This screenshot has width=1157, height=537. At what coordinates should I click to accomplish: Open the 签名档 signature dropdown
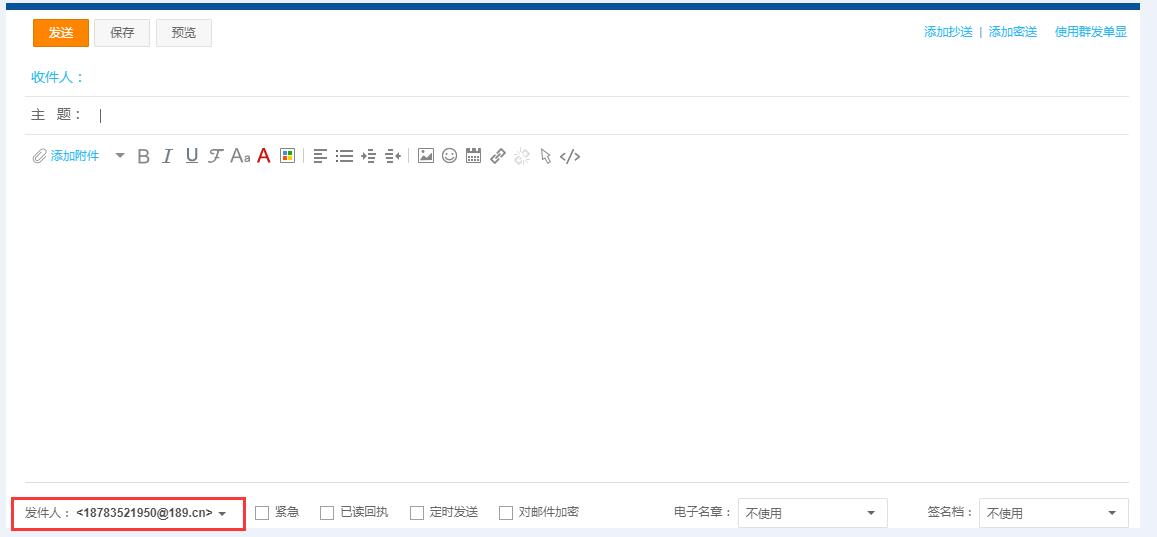pyautogui.click(x=1053, y=513)
